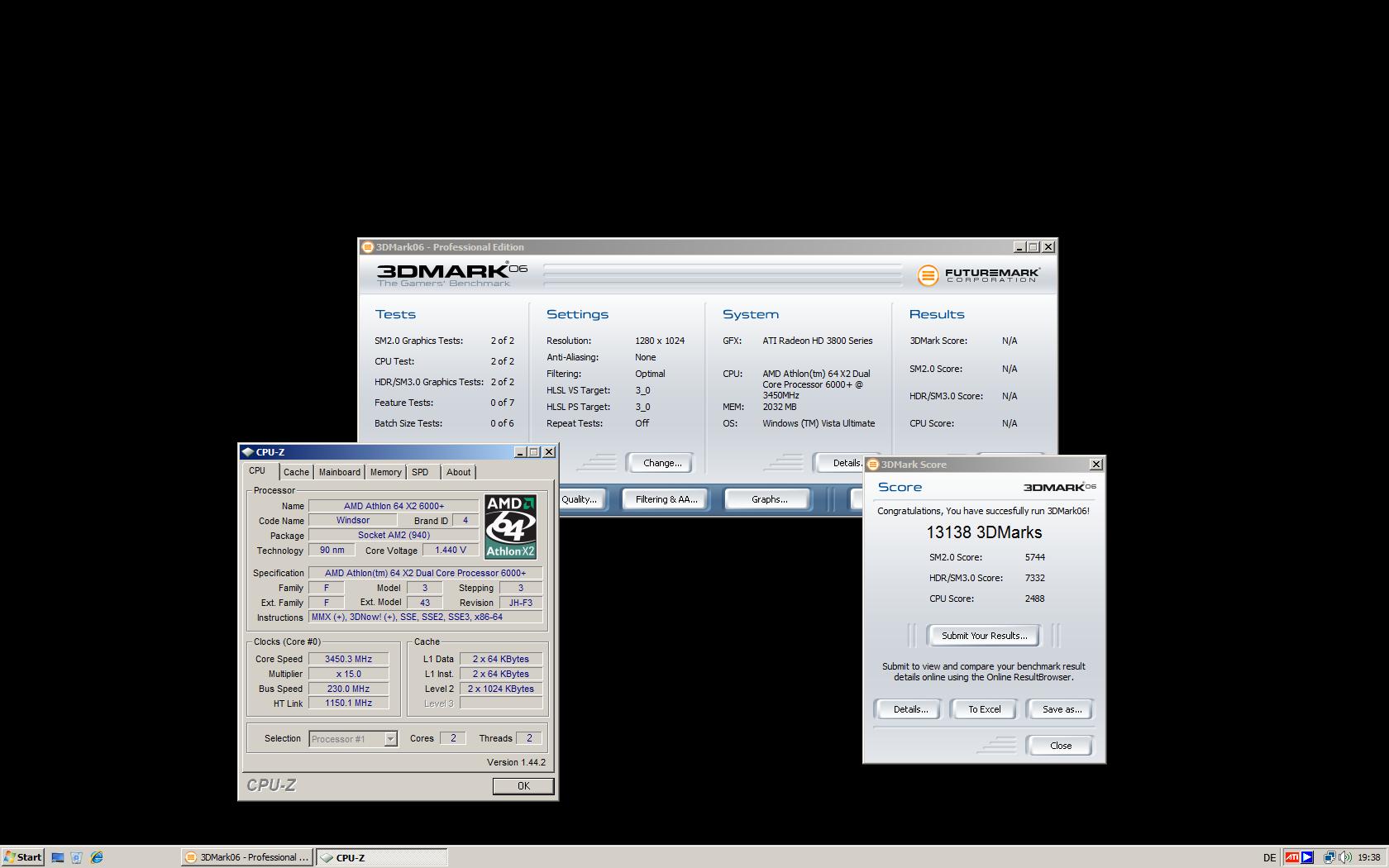This screenshot has width=1389, height=868.
Task: Click the system clock showing 19:38
Action: pos(1368,858)
